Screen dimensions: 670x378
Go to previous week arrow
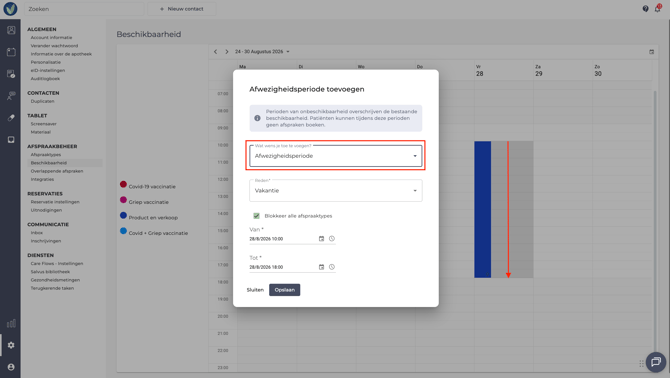tap(215, 52)
